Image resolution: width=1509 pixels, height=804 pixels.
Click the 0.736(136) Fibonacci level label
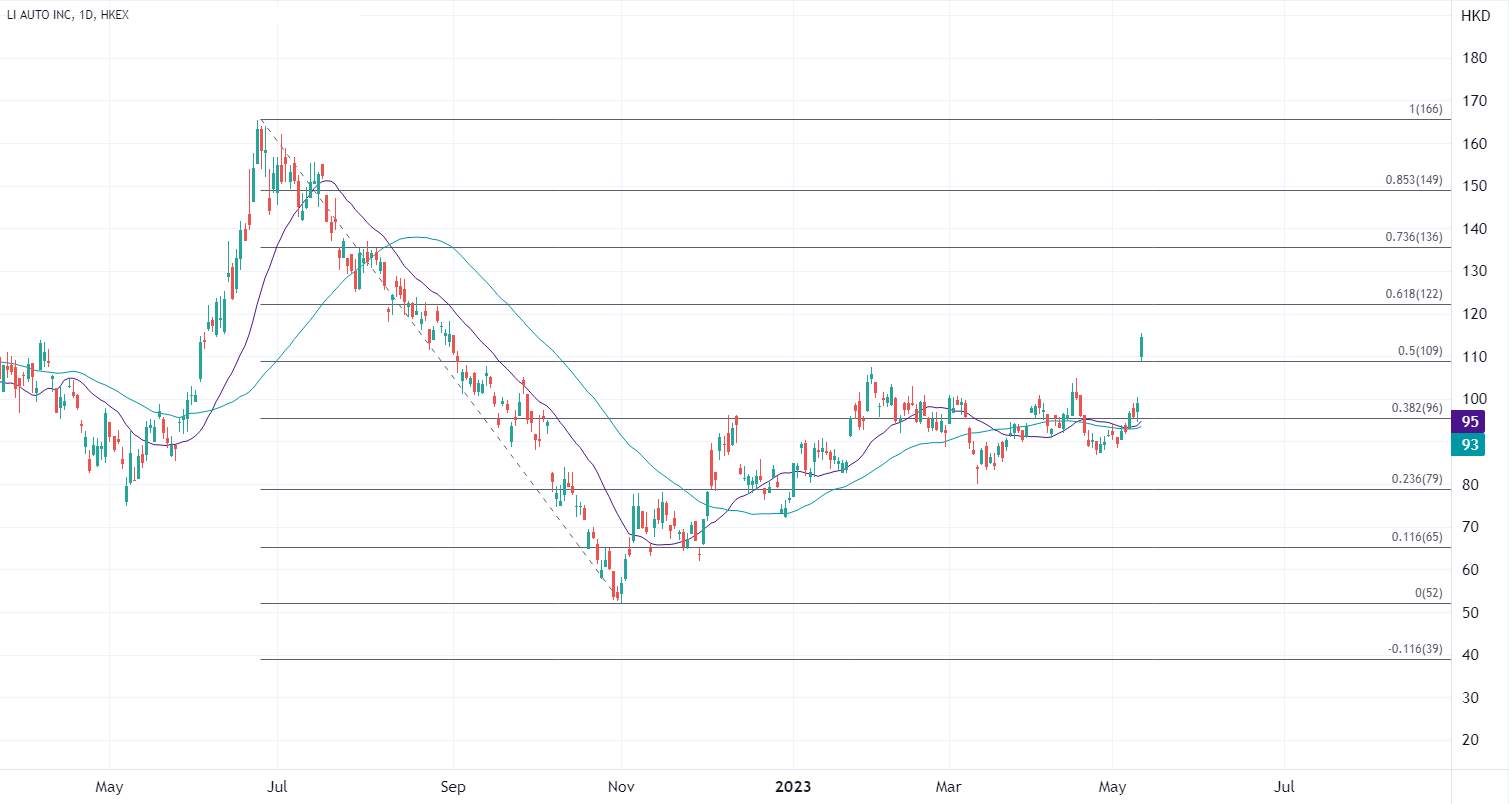point(1414,238)
